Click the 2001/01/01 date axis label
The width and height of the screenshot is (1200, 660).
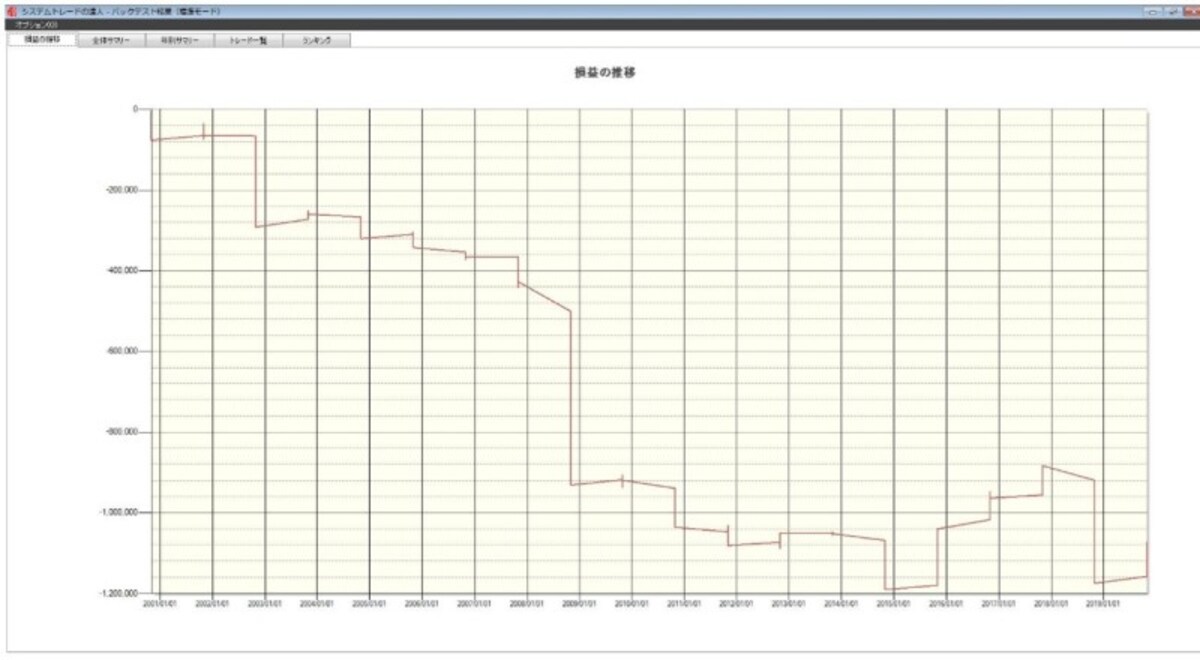click(x=160, y=604)
